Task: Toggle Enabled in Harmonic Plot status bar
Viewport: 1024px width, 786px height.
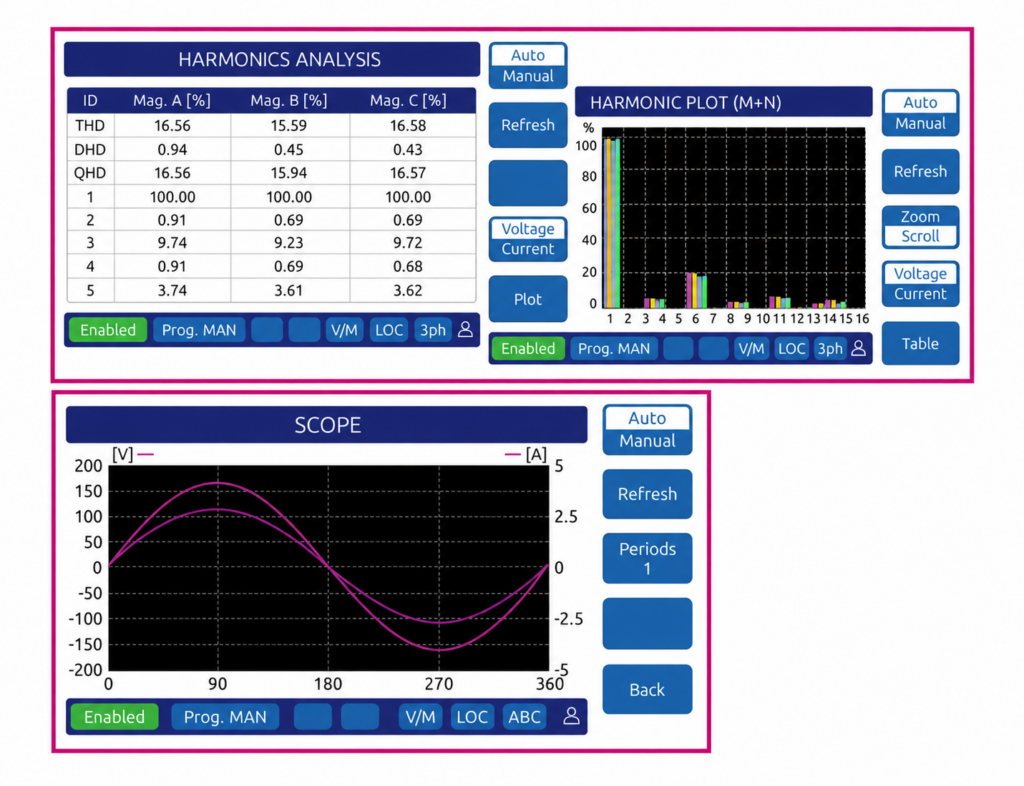Action: point(528,349)
